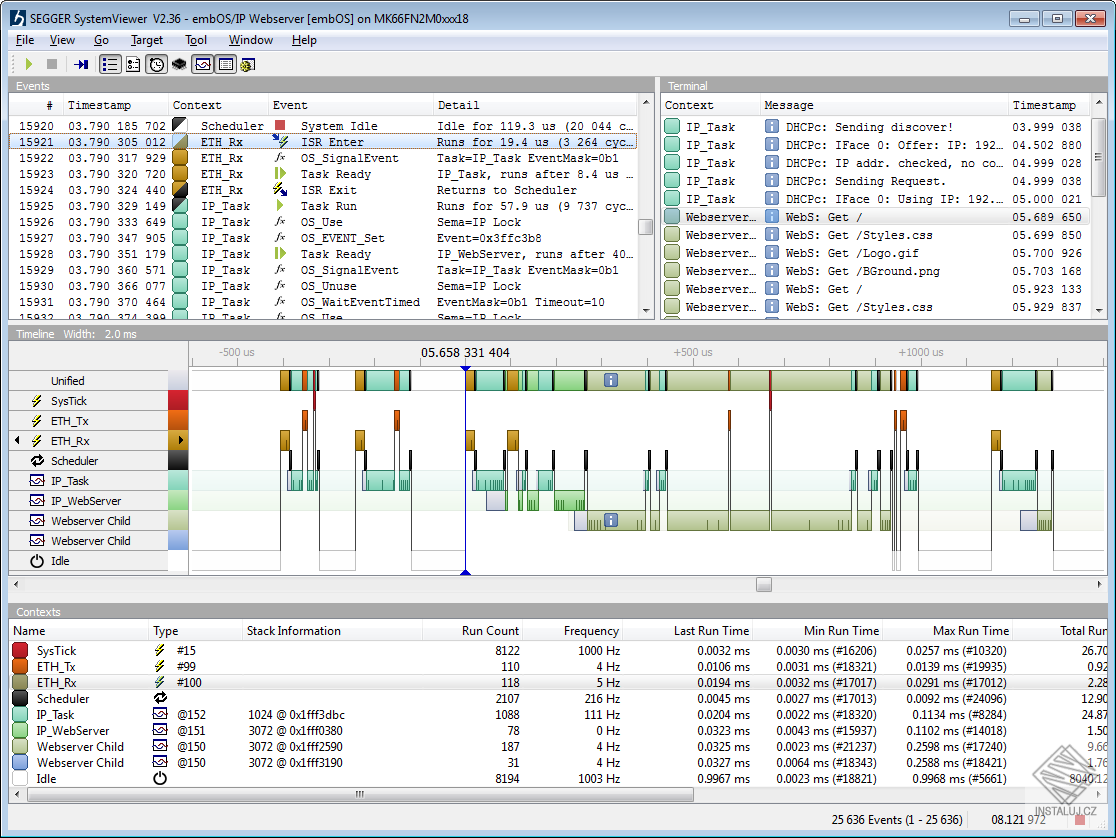
Task: Open the Target menu
Action: pos(147,40)
